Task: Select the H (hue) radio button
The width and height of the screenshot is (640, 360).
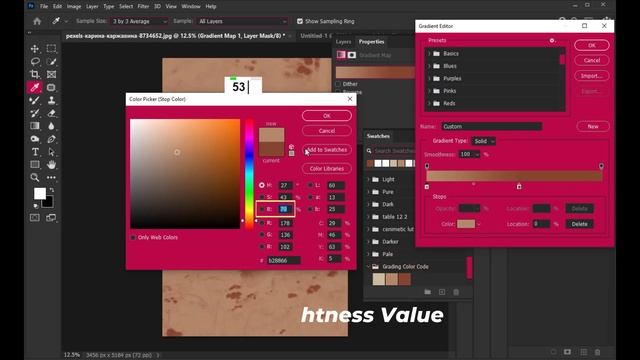Action: pos(262,185)
